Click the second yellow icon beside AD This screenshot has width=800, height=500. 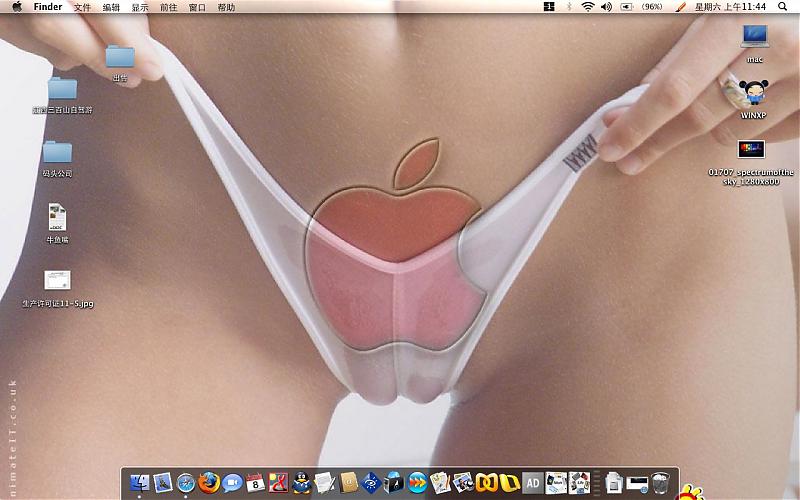(510, 483)
